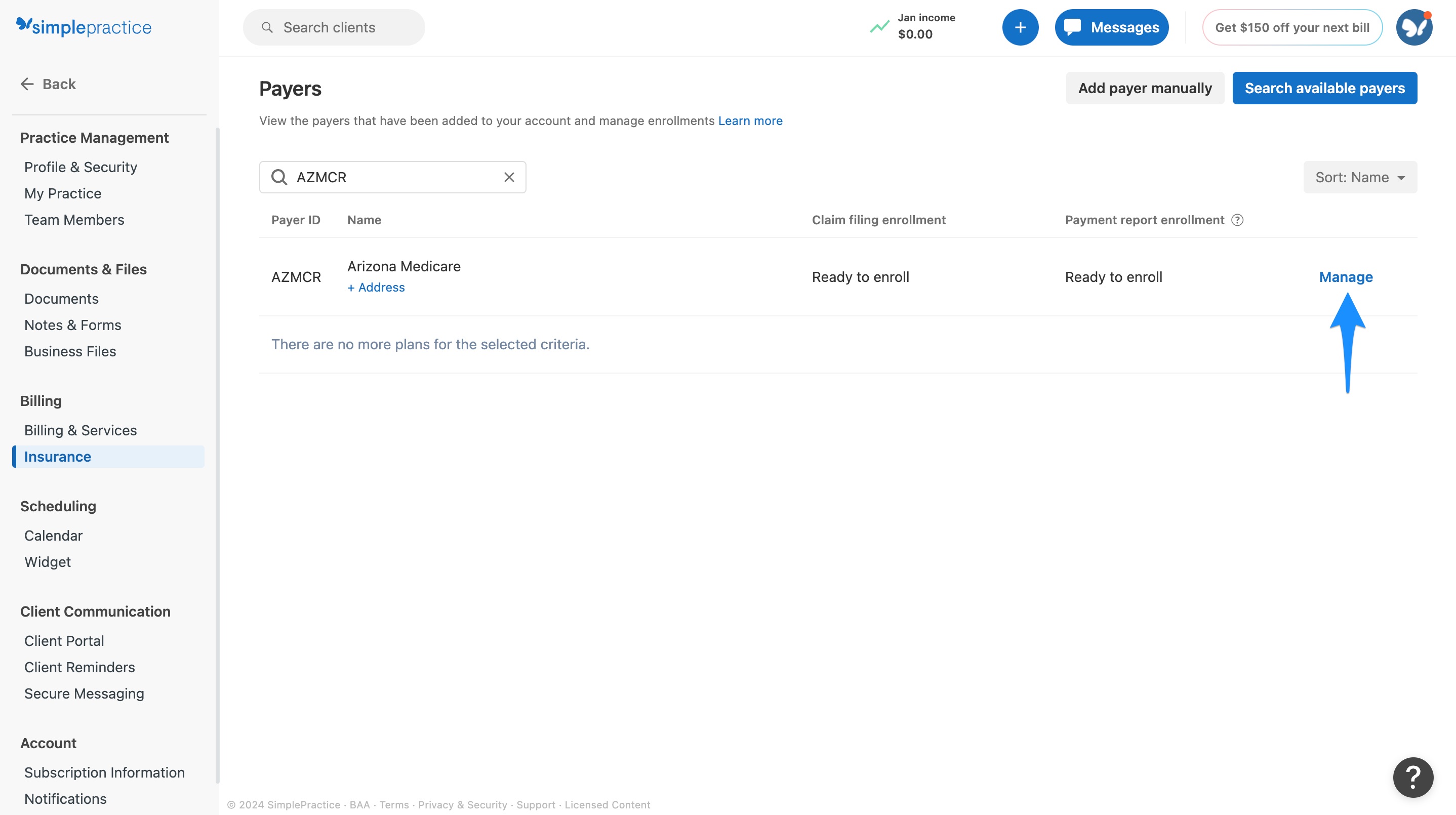
Task: Open Messages
Action: (x=1111, y=26)
